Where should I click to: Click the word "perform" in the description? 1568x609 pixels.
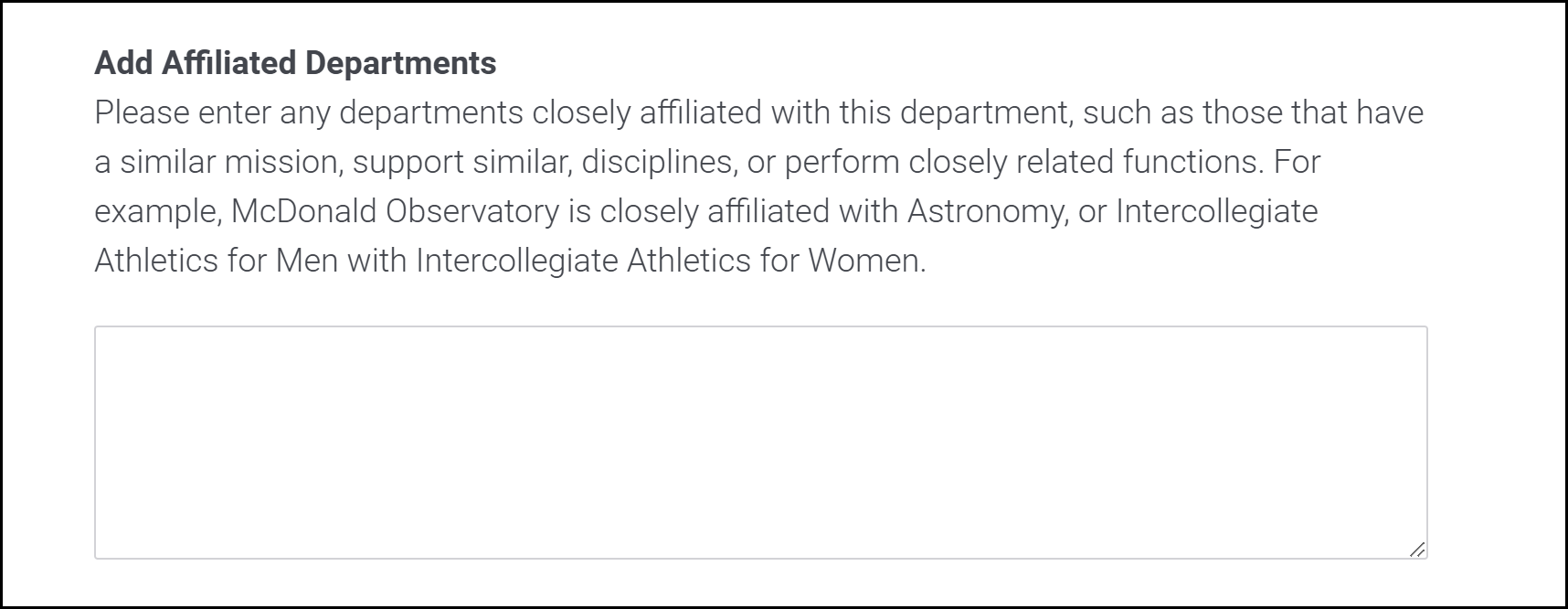point(842,162)
